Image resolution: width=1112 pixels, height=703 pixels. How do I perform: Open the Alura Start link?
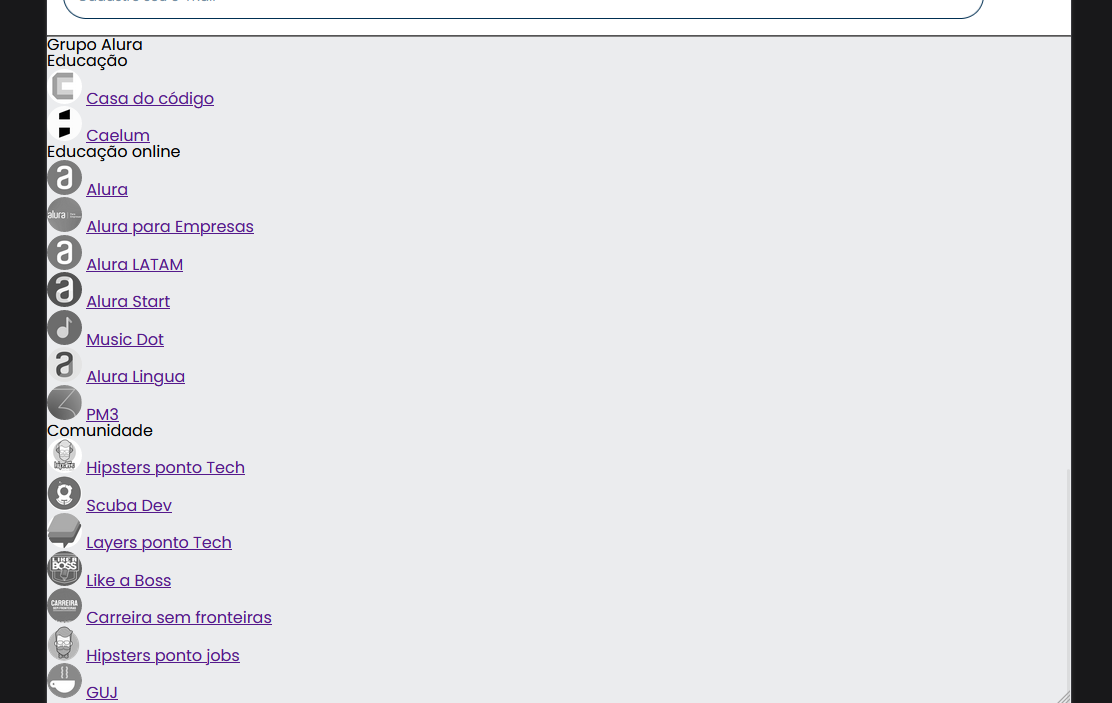pyautogui.click(x=128, y=301)
